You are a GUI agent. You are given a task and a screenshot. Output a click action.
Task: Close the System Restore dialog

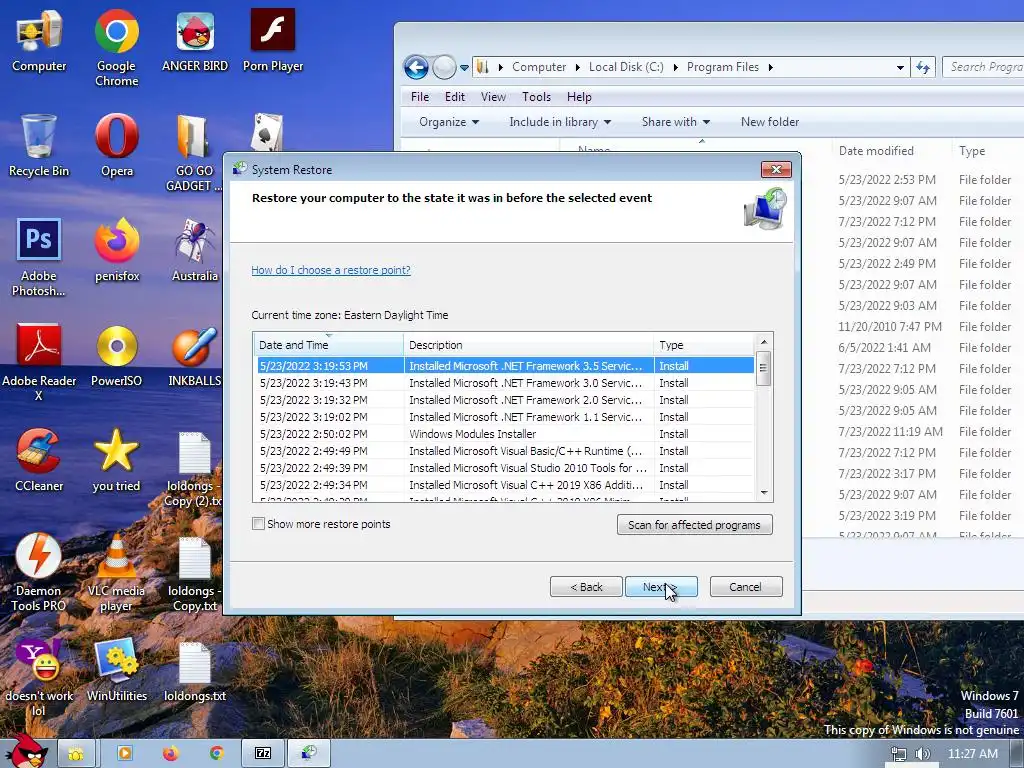click(x=776, y=170)
